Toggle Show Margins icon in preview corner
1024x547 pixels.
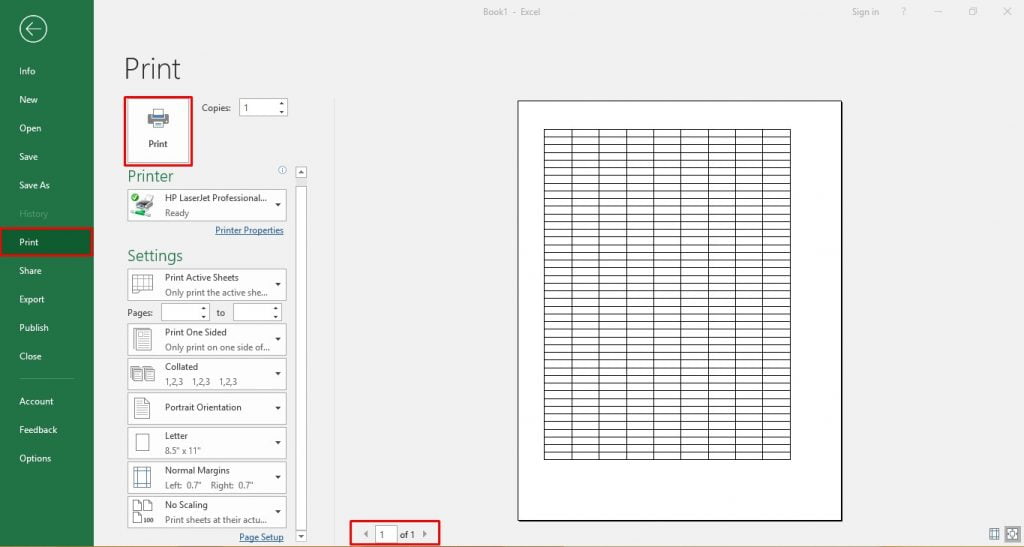click(994, 534)
